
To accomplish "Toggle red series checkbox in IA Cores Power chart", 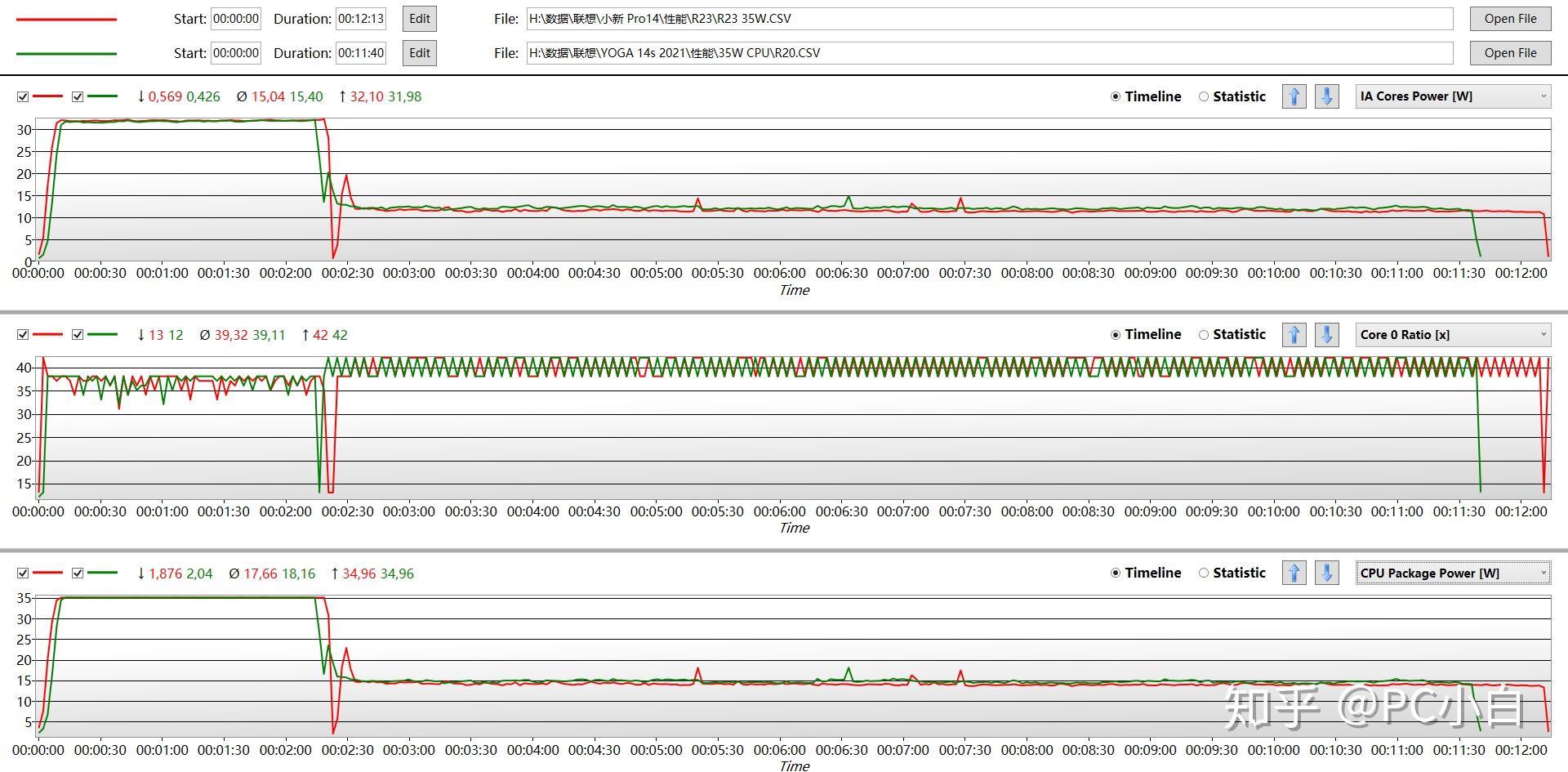I will click(23, 96).
